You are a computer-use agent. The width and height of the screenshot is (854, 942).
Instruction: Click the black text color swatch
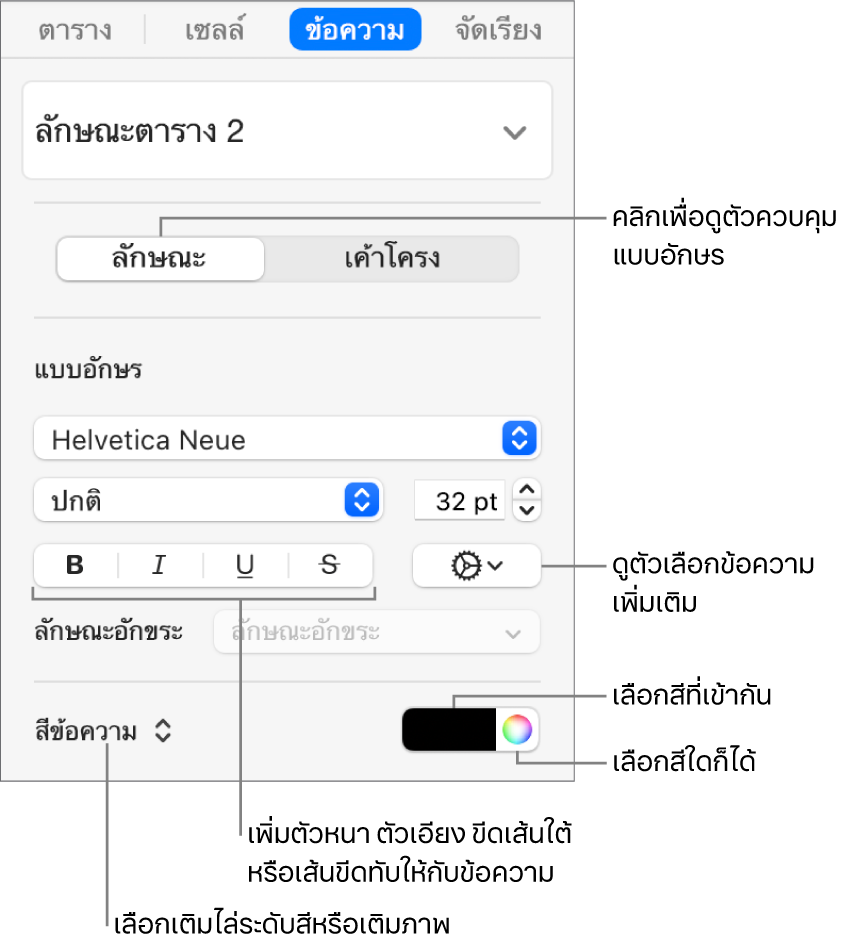449,729
